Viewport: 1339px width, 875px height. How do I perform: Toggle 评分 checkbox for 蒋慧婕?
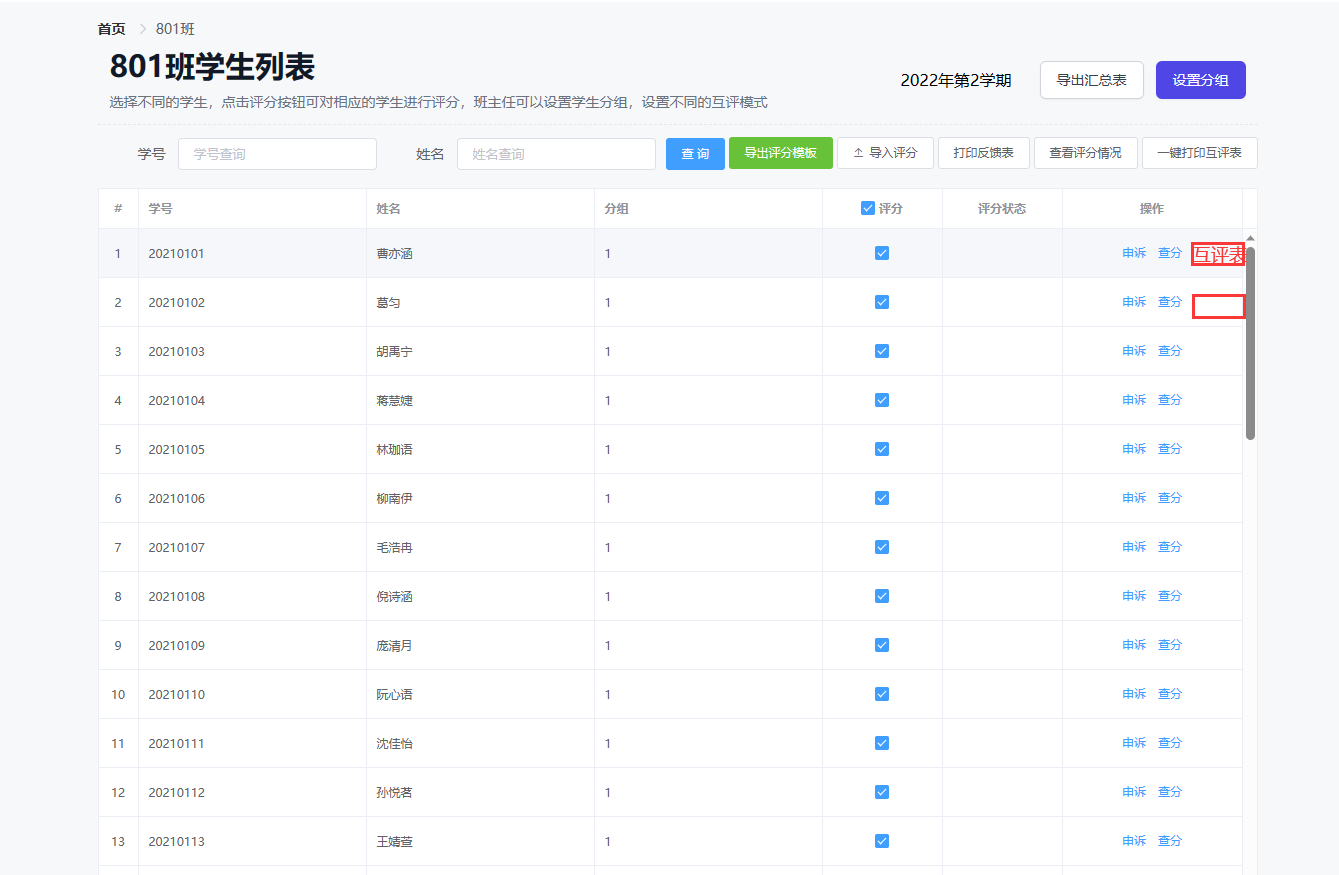(882, 400)
